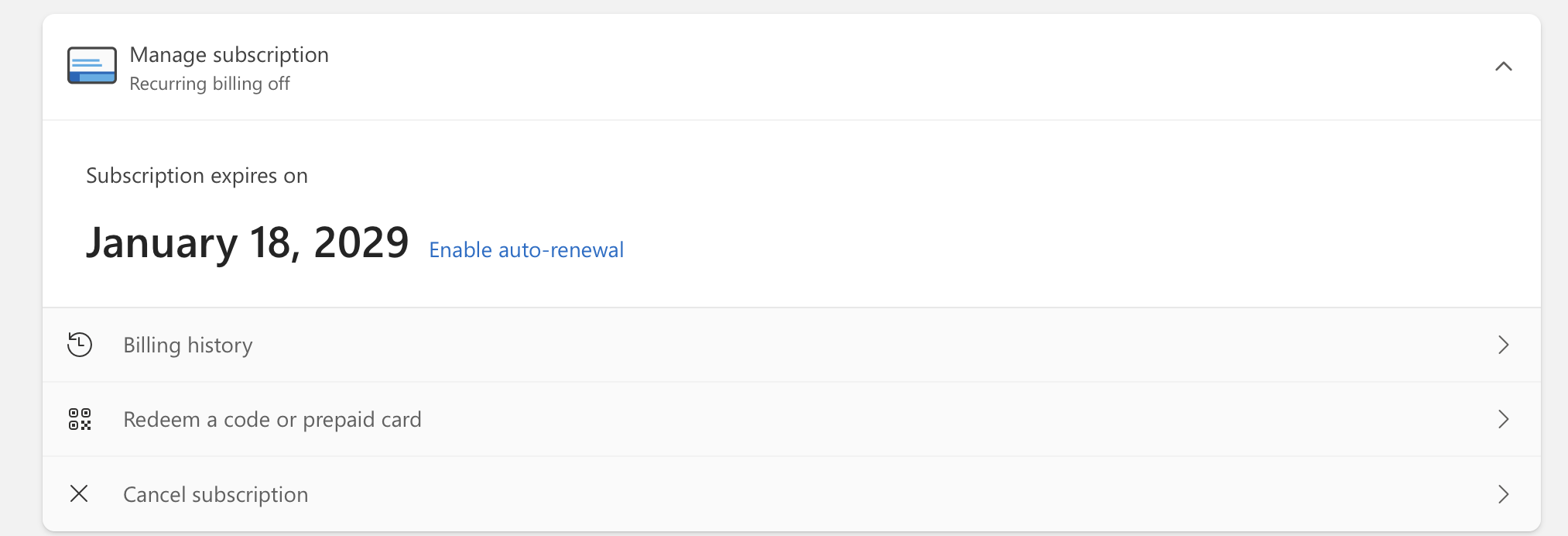Select Redeem a code or prepaid card

(x=272, y=419)
